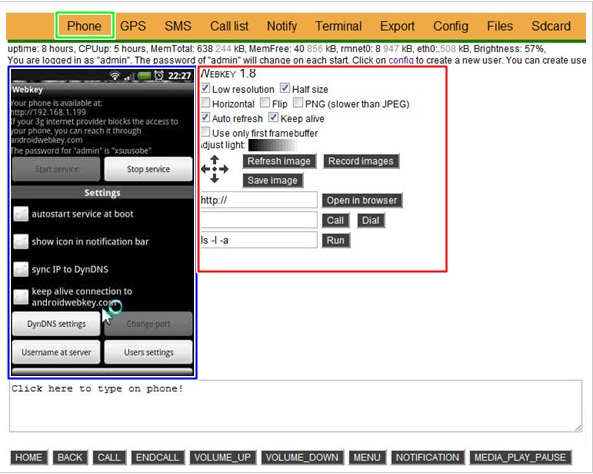Click the ENDCALL key button
Screen dimensions: 593x474
pyautogui.click(x=157, y=457)
